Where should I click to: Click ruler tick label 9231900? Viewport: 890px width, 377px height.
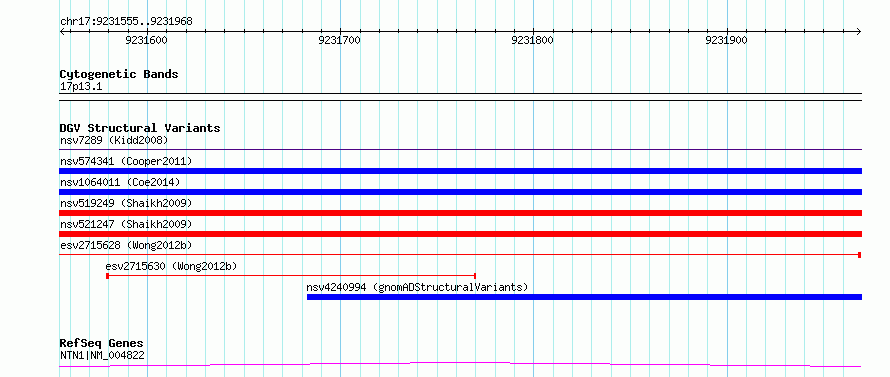pos(726,40)
